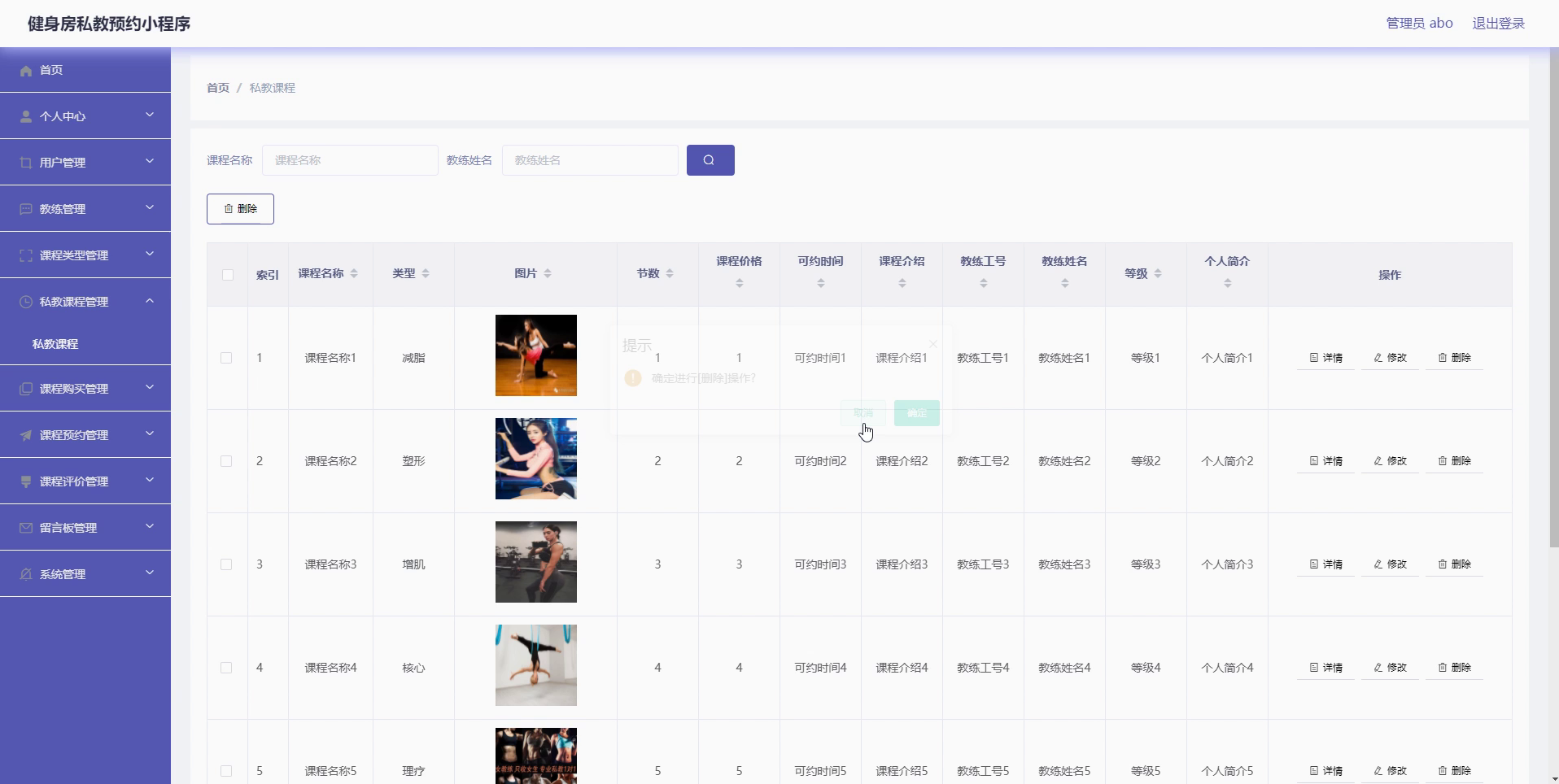Click the envelope icon beside 留言板管理

coord(26,528)
